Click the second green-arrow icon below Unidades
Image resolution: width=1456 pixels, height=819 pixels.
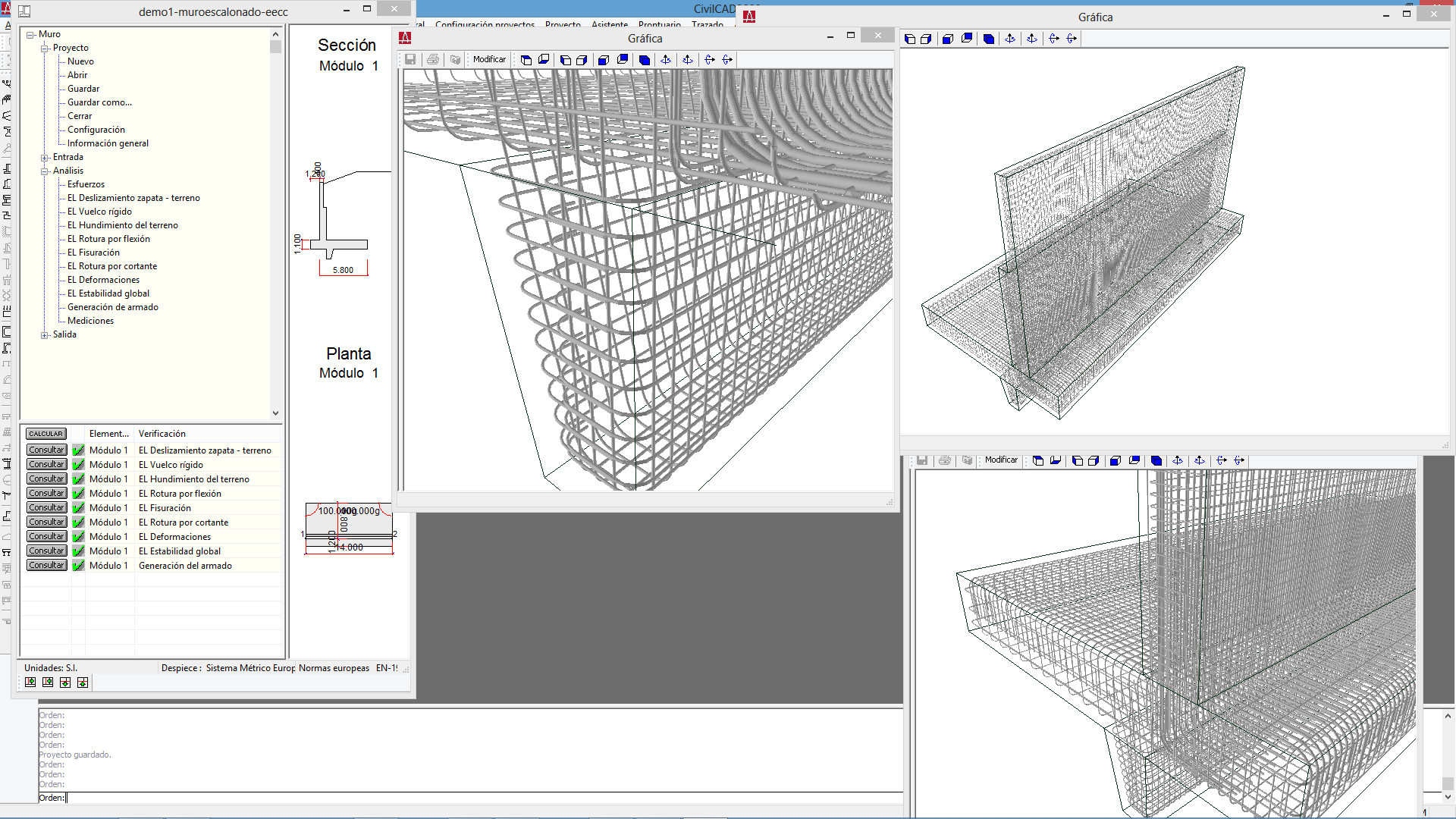coord(48,682)
